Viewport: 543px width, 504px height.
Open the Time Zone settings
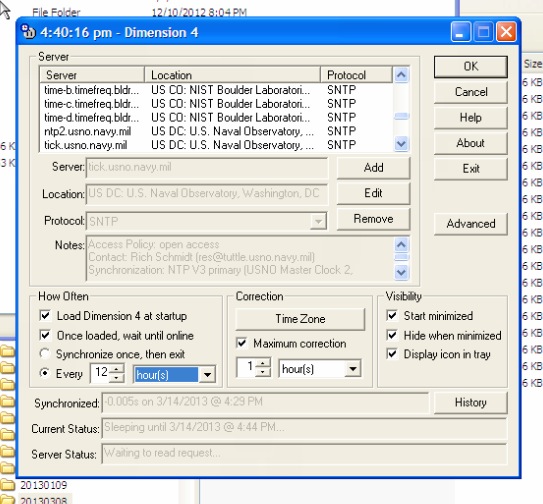point(300,319)
